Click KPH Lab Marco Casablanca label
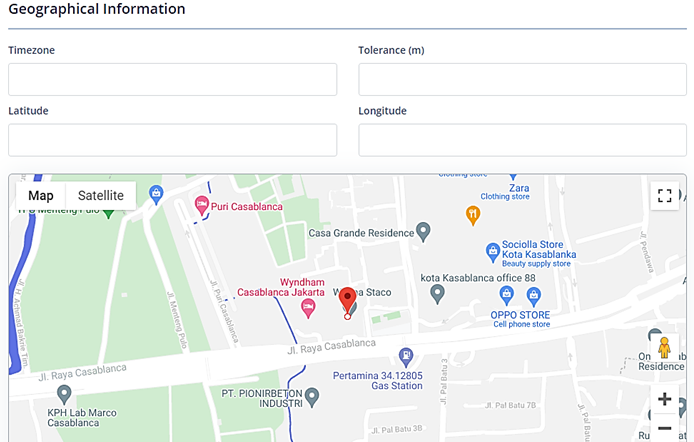 pos(82,418)
